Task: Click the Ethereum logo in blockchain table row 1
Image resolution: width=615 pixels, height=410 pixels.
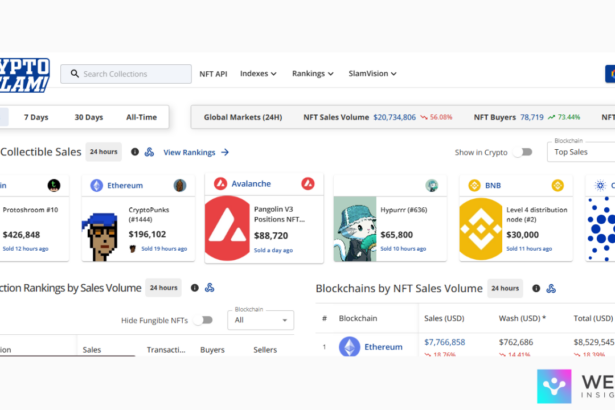Action: [x=349, y=347]
